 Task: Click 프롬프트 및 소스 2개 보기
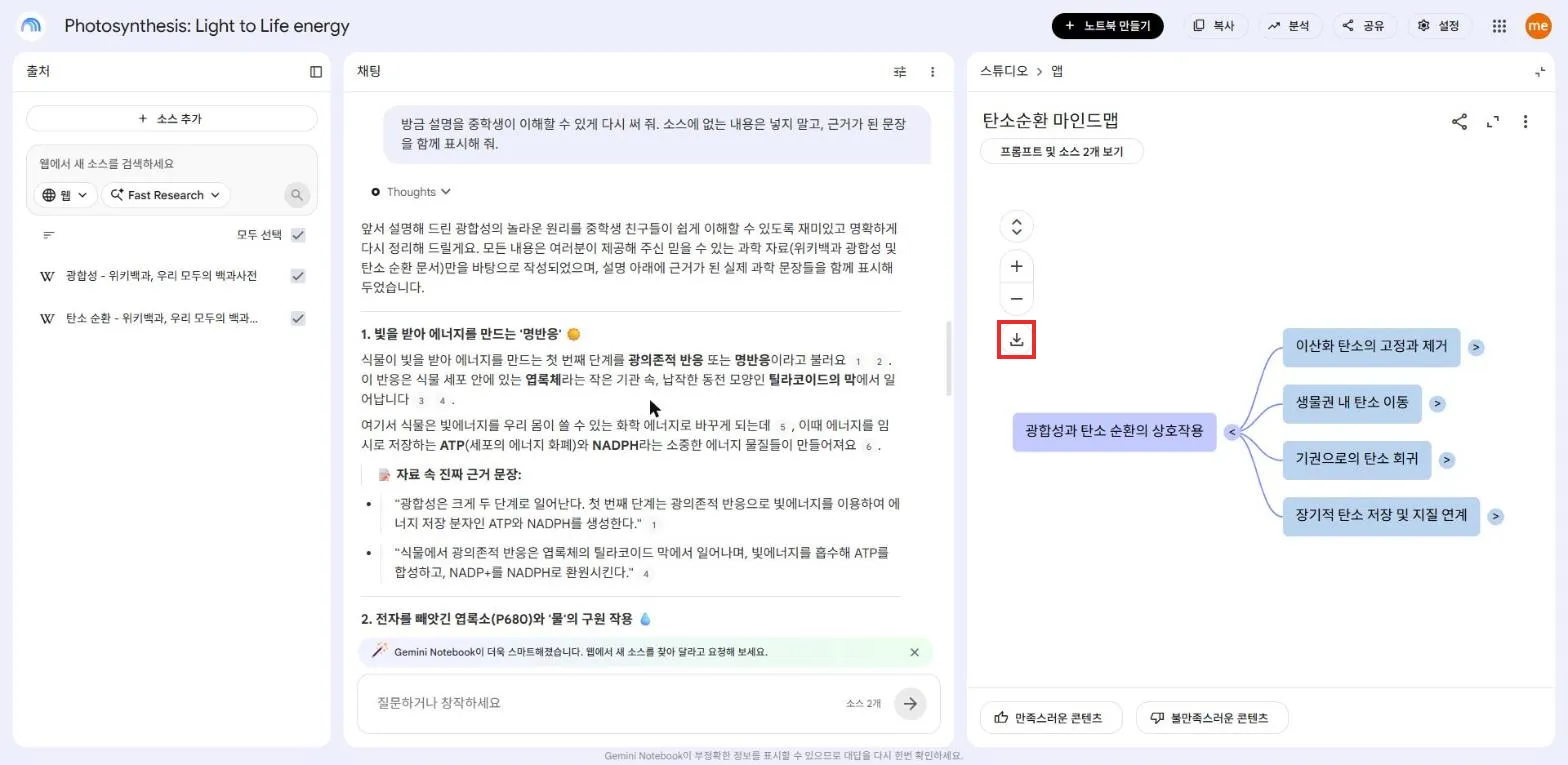tap(1061, 152)
